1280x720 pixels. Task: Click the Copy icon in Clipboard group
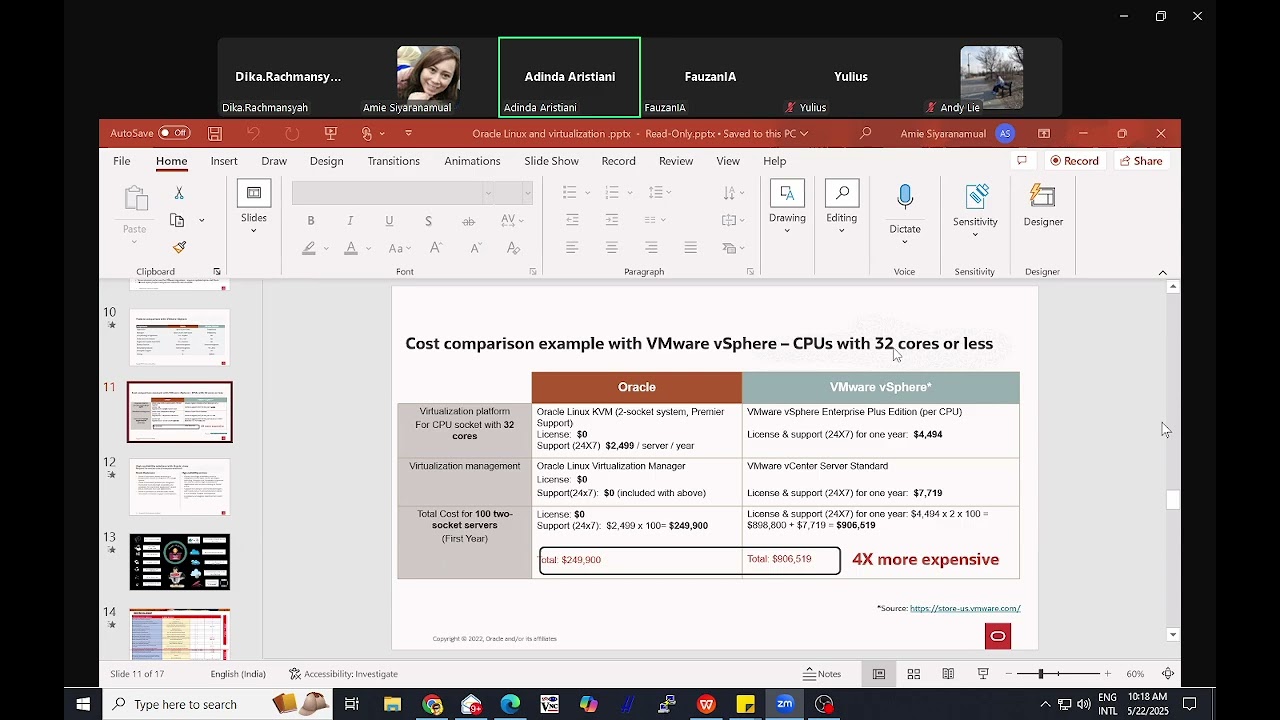tap(177, 220)
